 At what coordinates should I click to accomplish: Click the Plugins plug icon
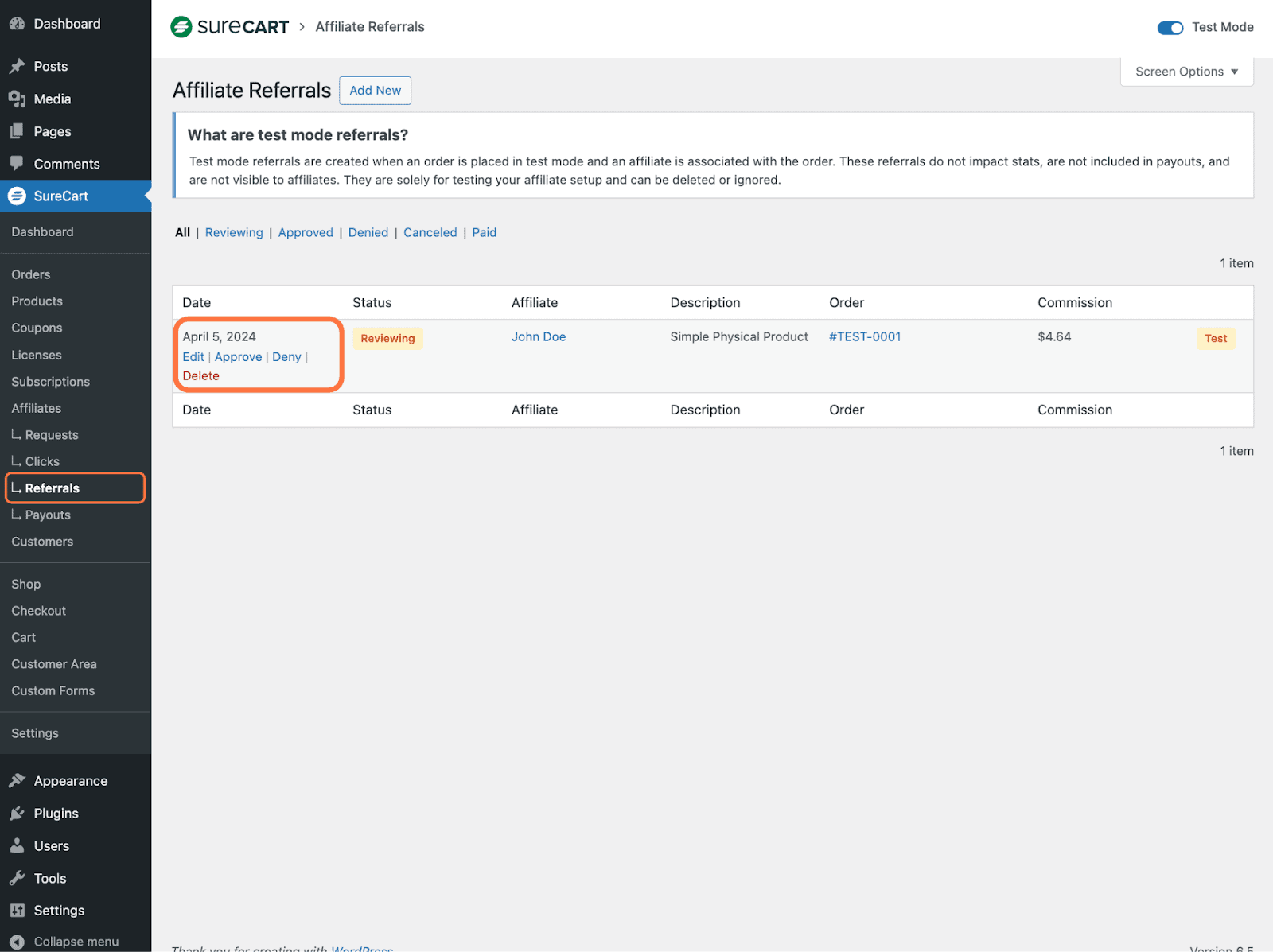pos(17,813)
